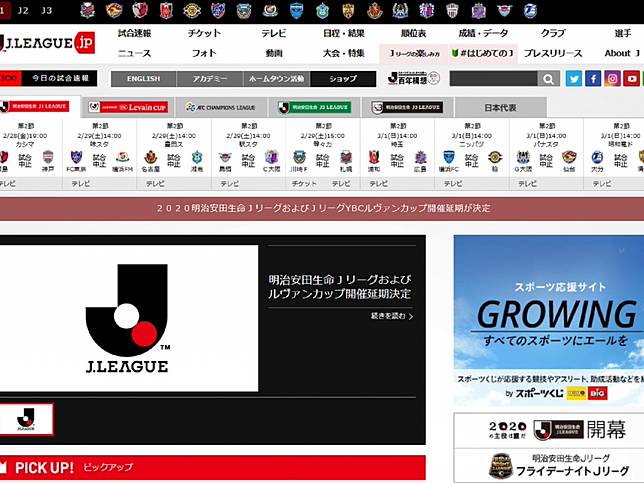
Task: Select the red J1 League tab
Action: point(39,107)
